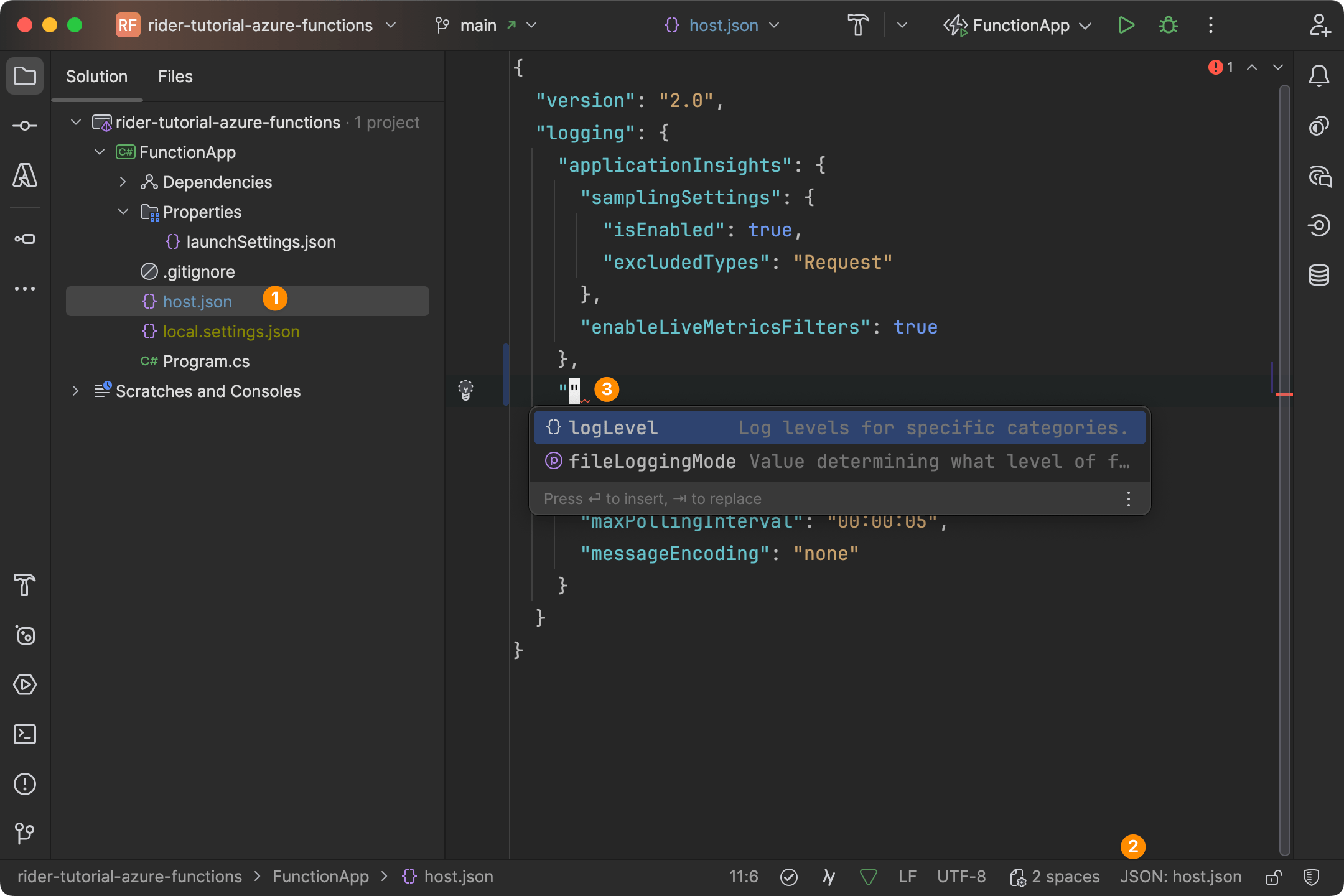The width and height of the screenshot is (1344, 896).
Task: Run the FunctionApp configuration
Action: [1126, 25]
